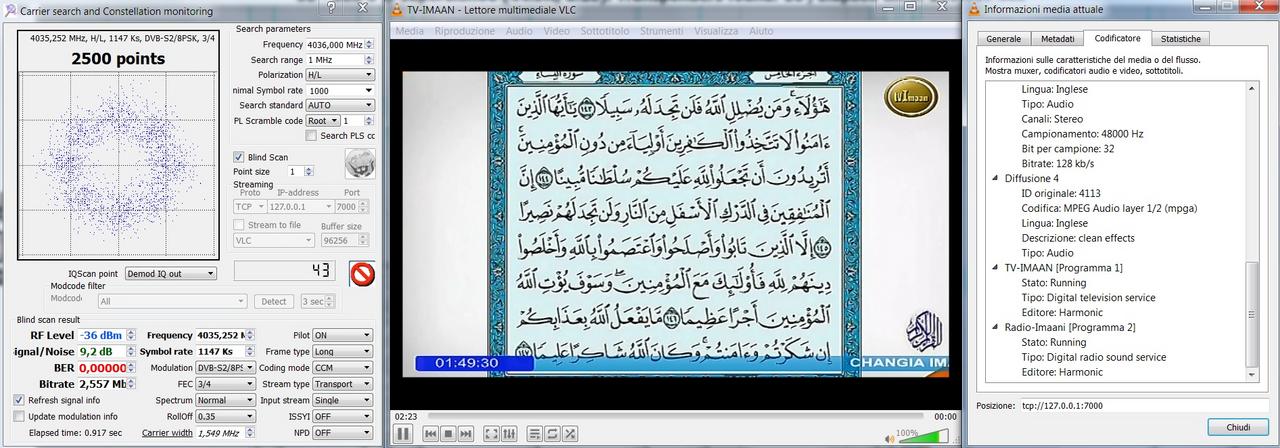
Task: Open IQScan point Demod IQ out dropdown
Action: pos(169,273)
